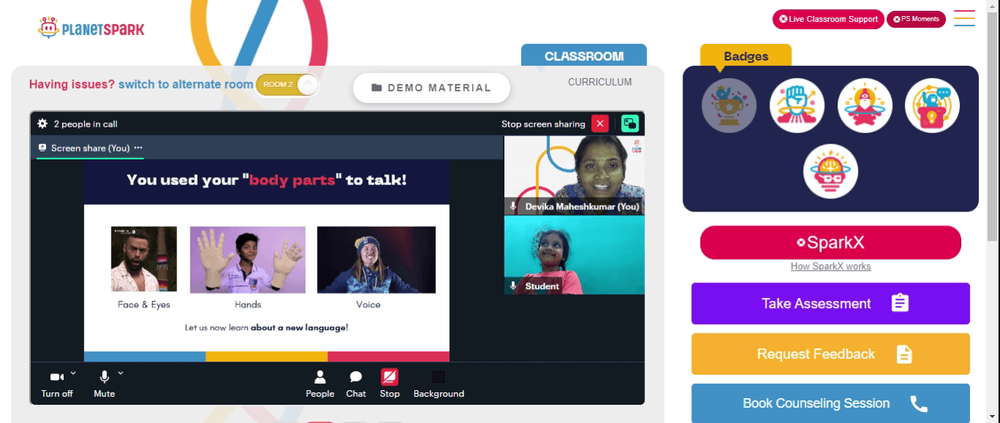The width and height of the screenshot is (1000, 423).
Task: Click the speaker with speech bubble badge
Action: [932, 105]
